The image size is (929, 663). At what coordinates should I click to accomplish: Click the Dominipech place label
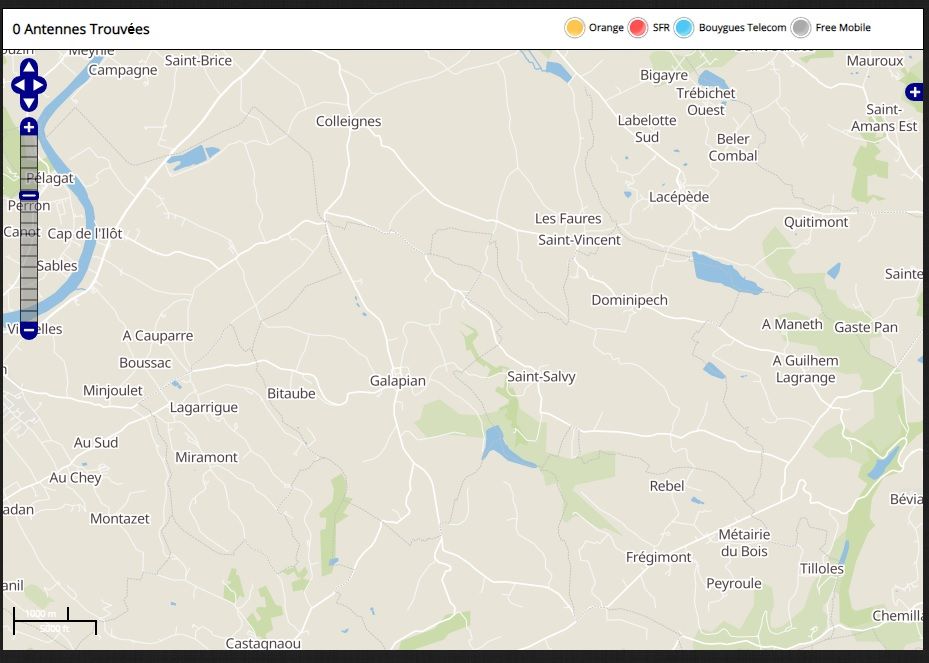[x=629, y=300]
